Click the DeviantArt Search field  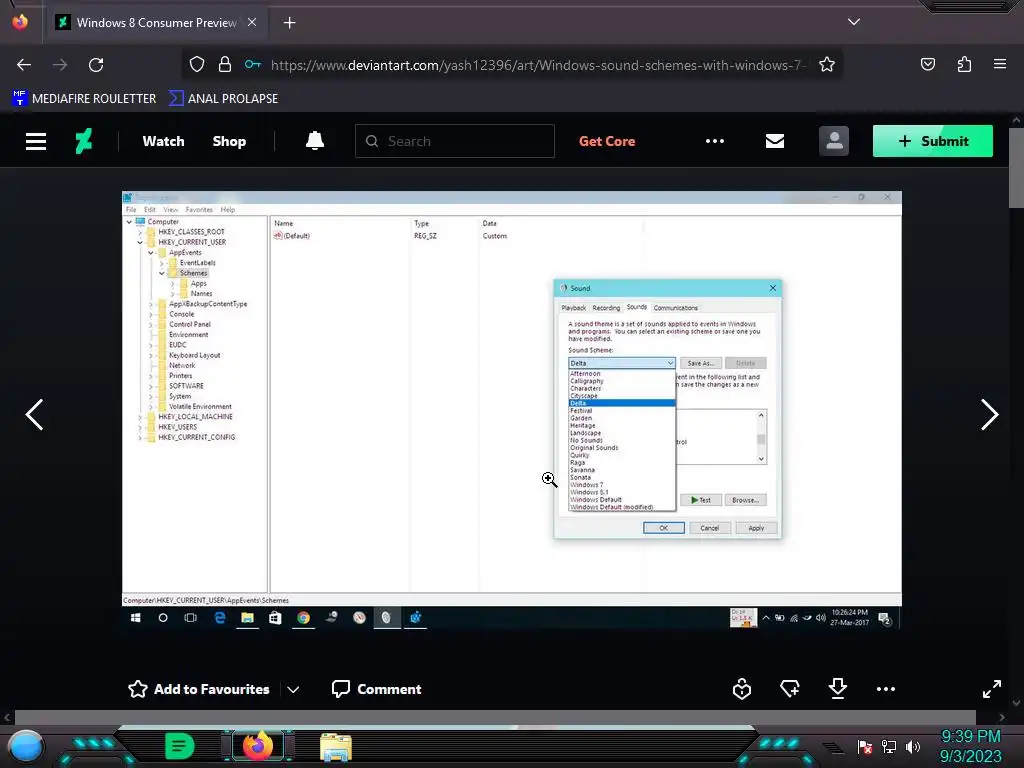[455, 141]
